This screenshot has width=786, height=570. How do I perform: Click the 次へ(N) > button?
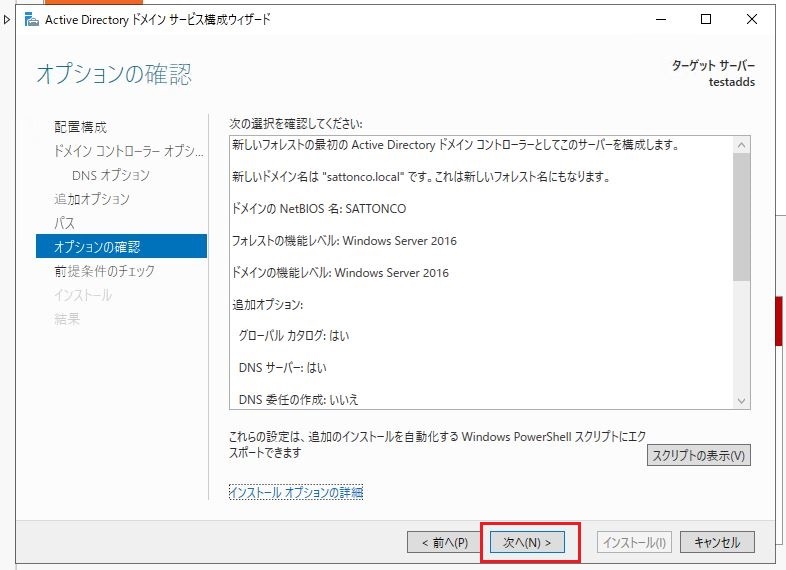[x=527, y=542]
